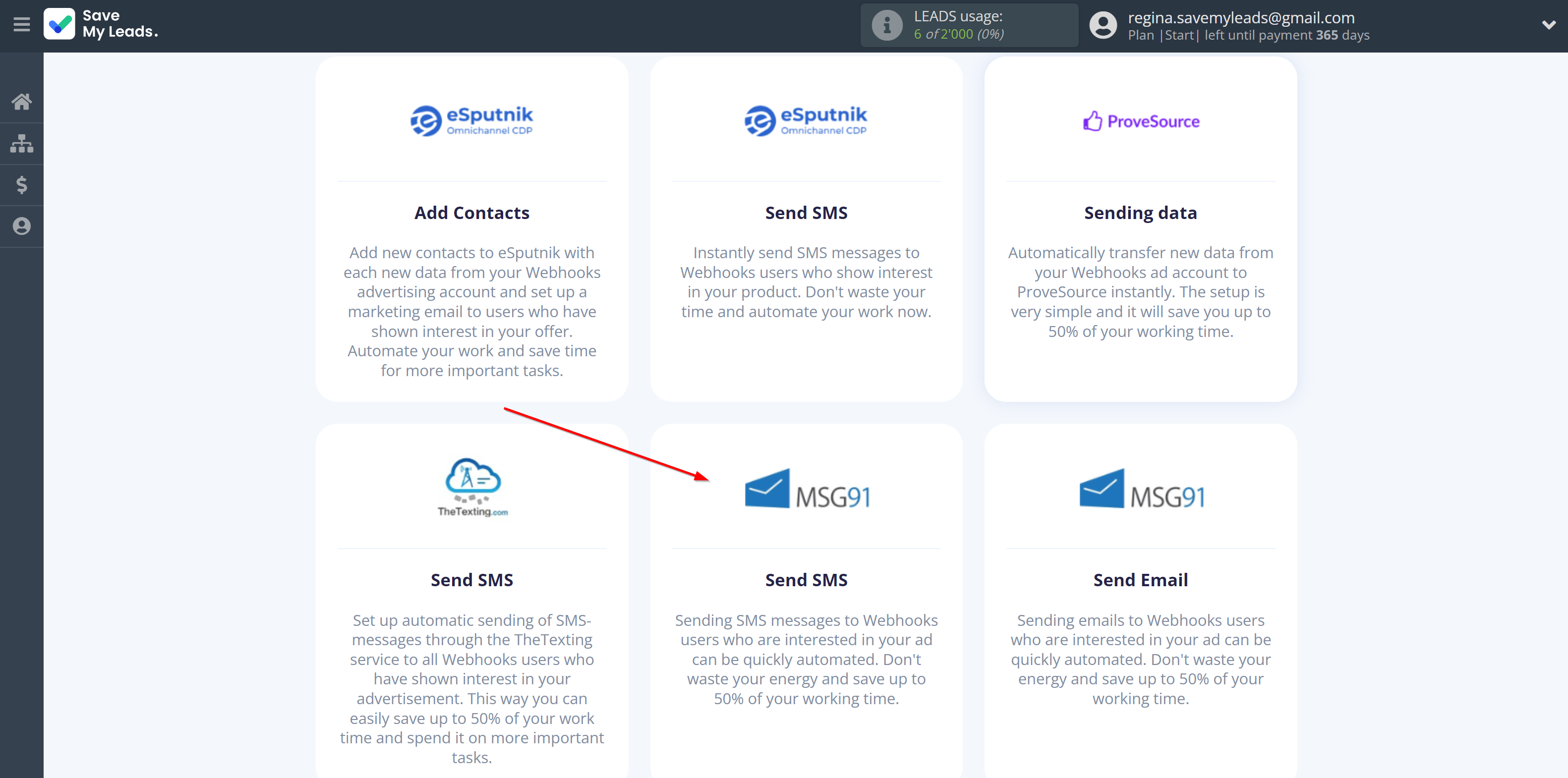Image resolution: width=1568 pixels, height=778 pixels.
Task: Click the '6 of 2'000 (0%)' usage text
Action: (959, 34)
